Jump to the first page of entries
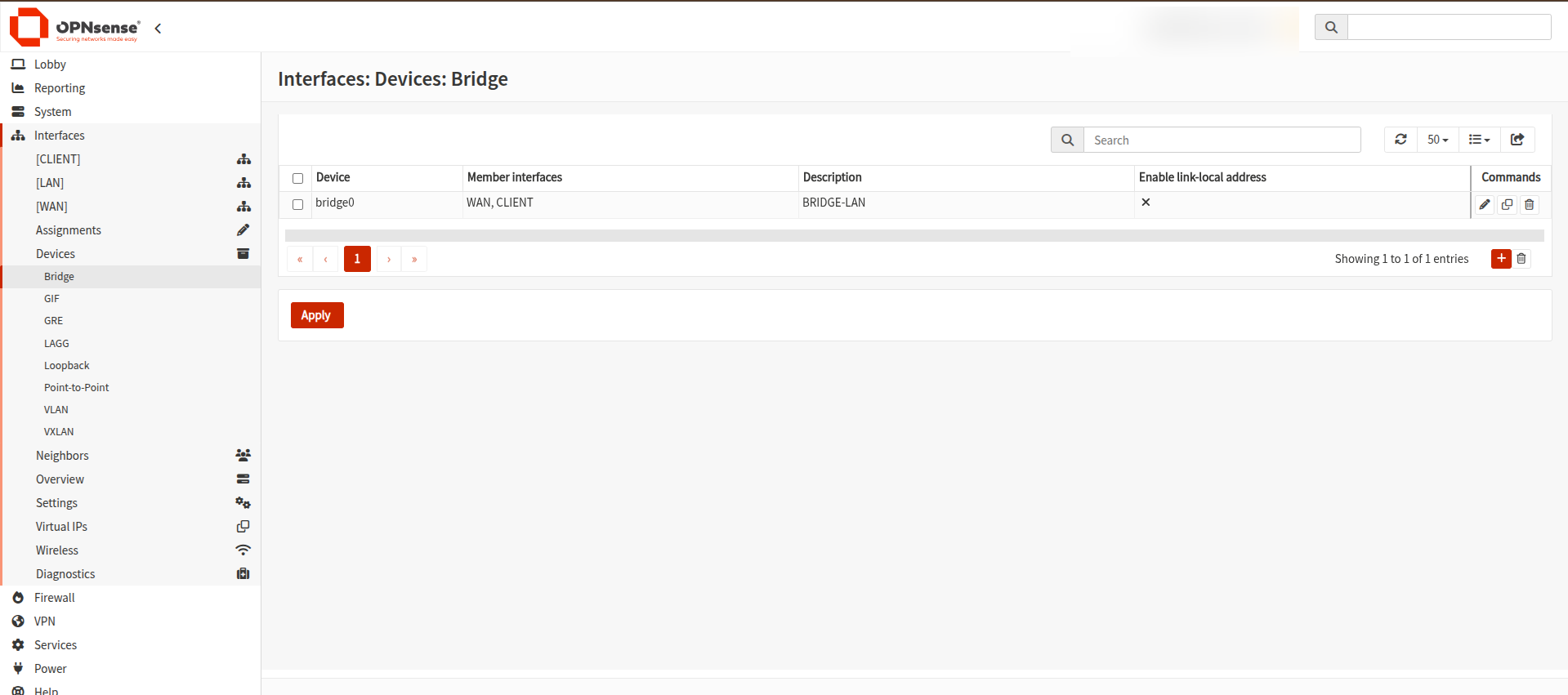 pos(300,259)
